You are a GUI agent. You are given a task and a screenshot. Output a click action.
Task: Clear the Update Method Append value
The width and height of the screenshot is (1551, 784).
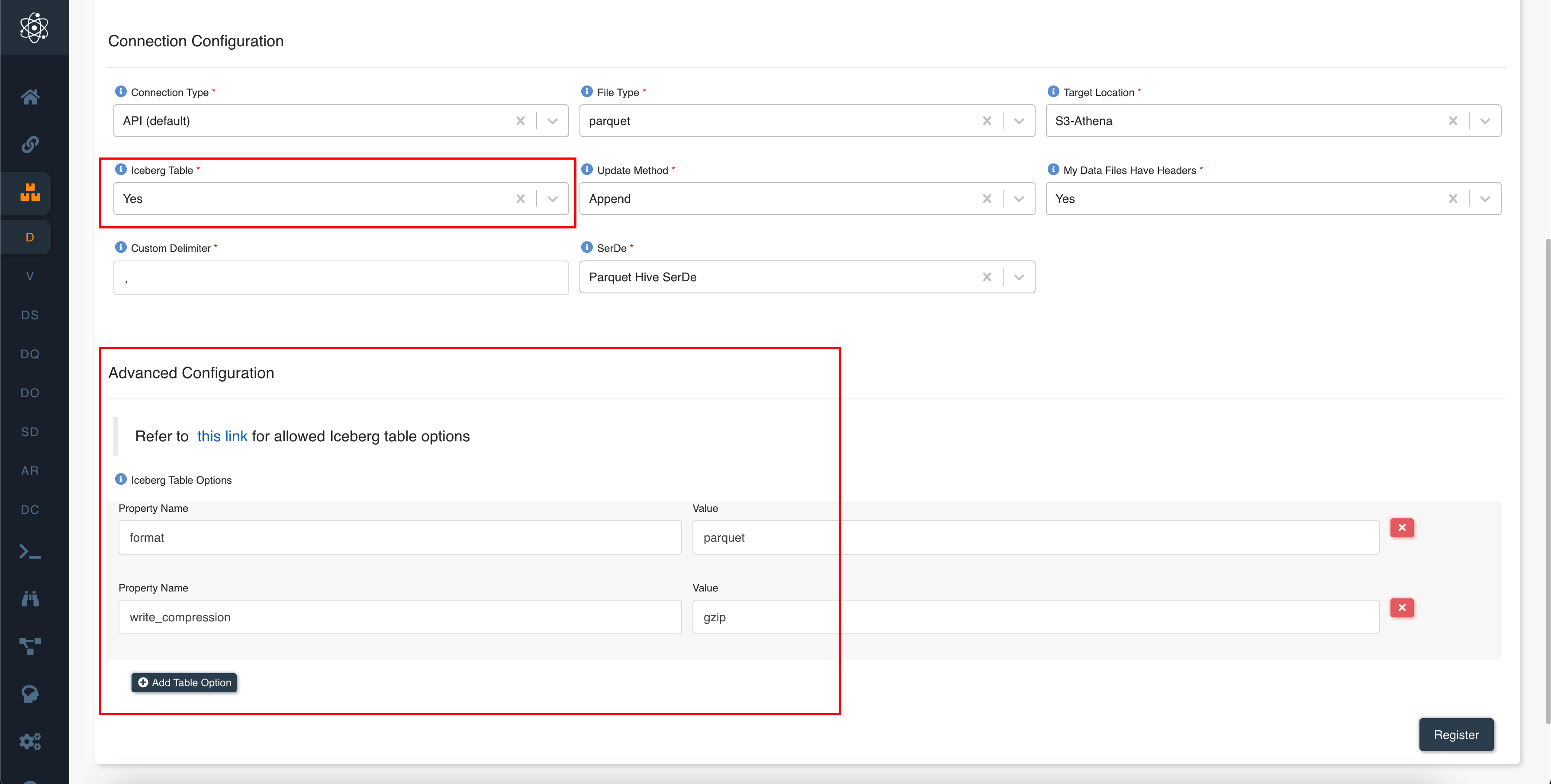[x=986, y=199]
